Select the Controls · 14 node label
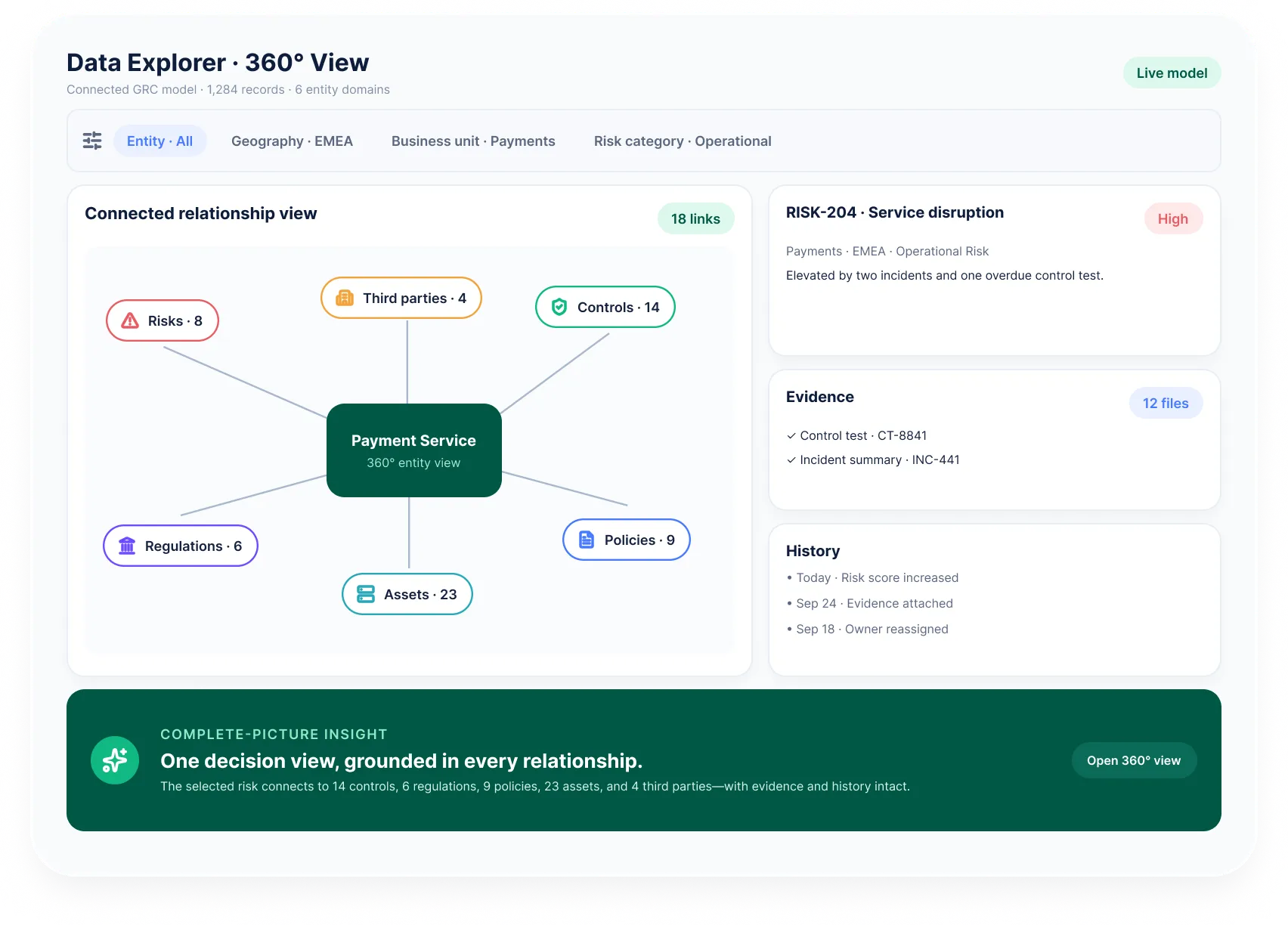The image size is (1288, 925). [618, 307]
